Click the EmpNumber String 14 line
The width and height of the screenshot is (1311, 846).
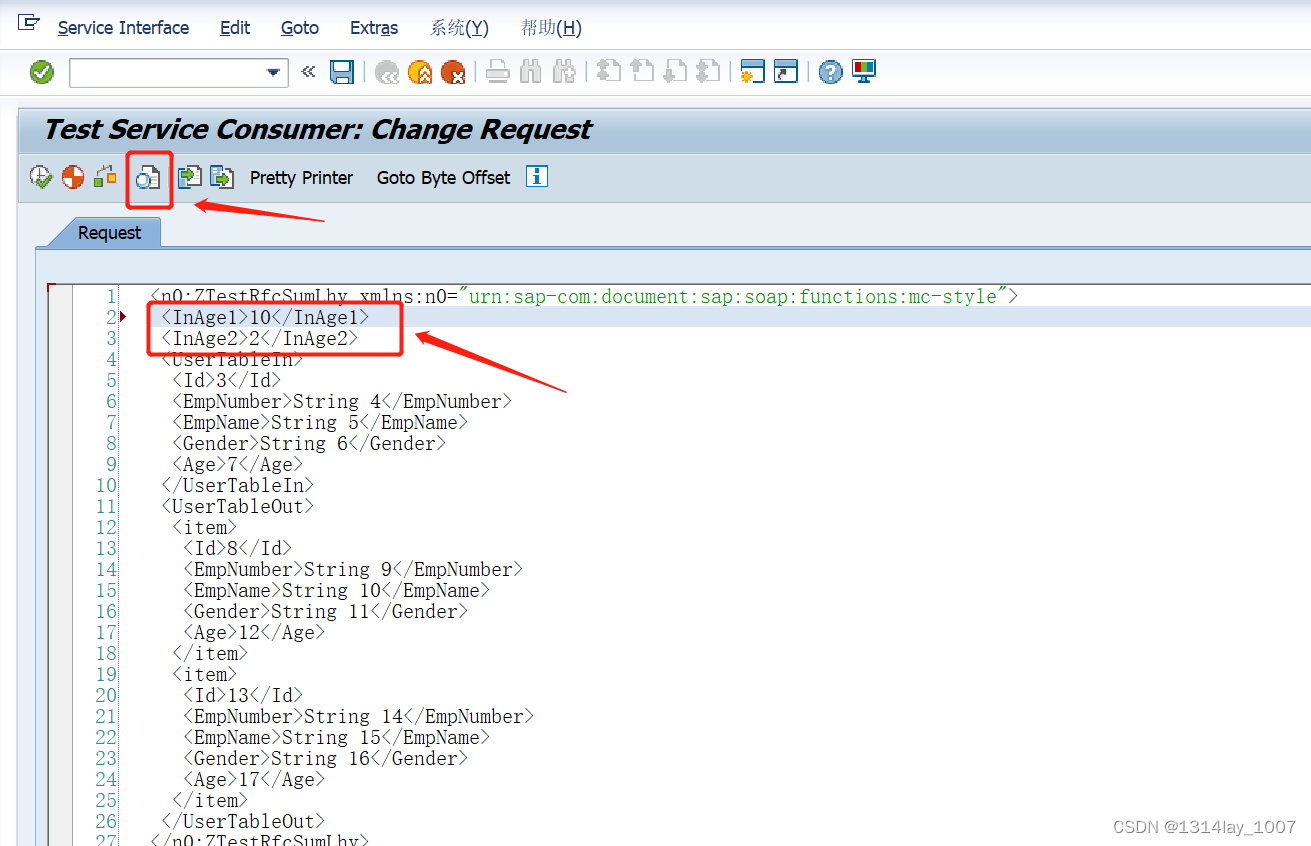[x=358, y=716]
